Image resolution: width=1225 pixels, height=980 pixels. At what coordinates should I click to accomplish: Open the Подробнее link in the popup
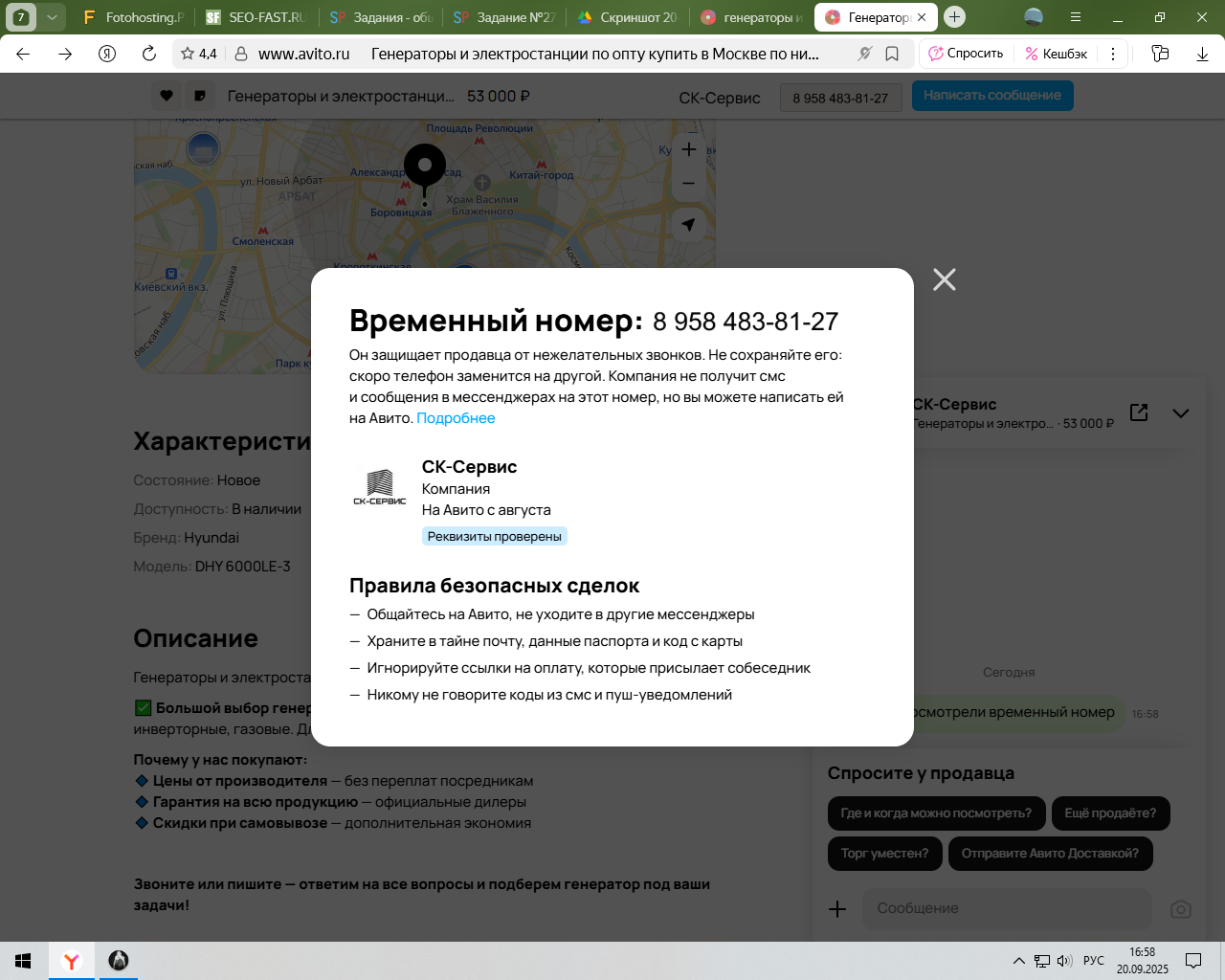456,418
